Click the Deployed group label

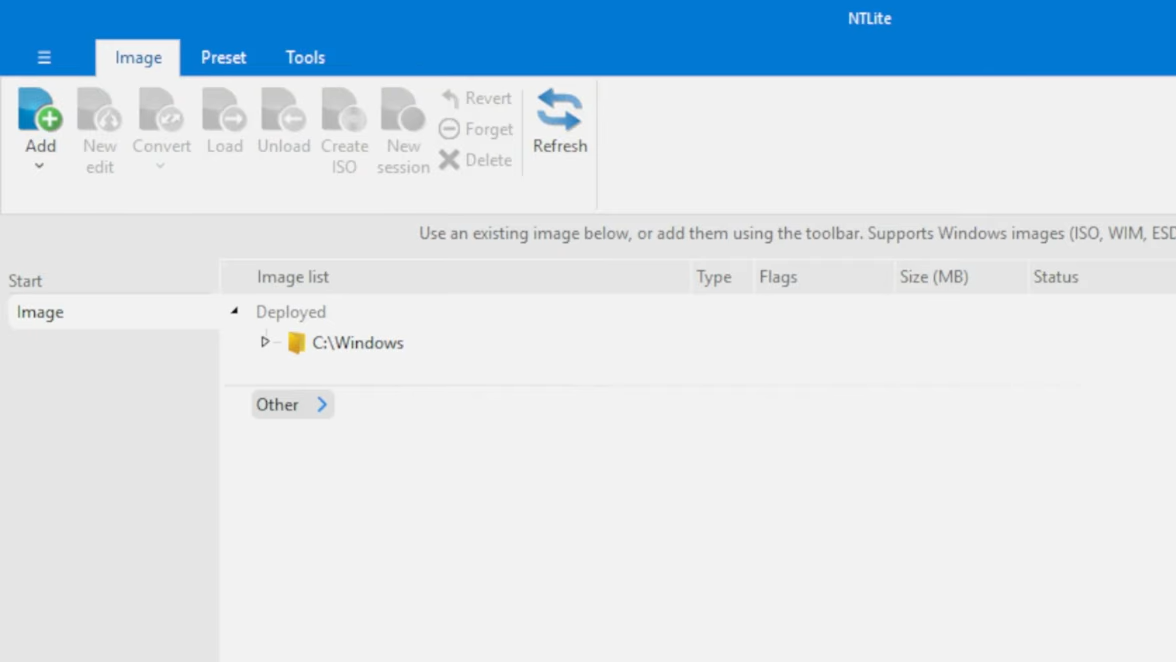pyautogui.click(x=291, y=312)
